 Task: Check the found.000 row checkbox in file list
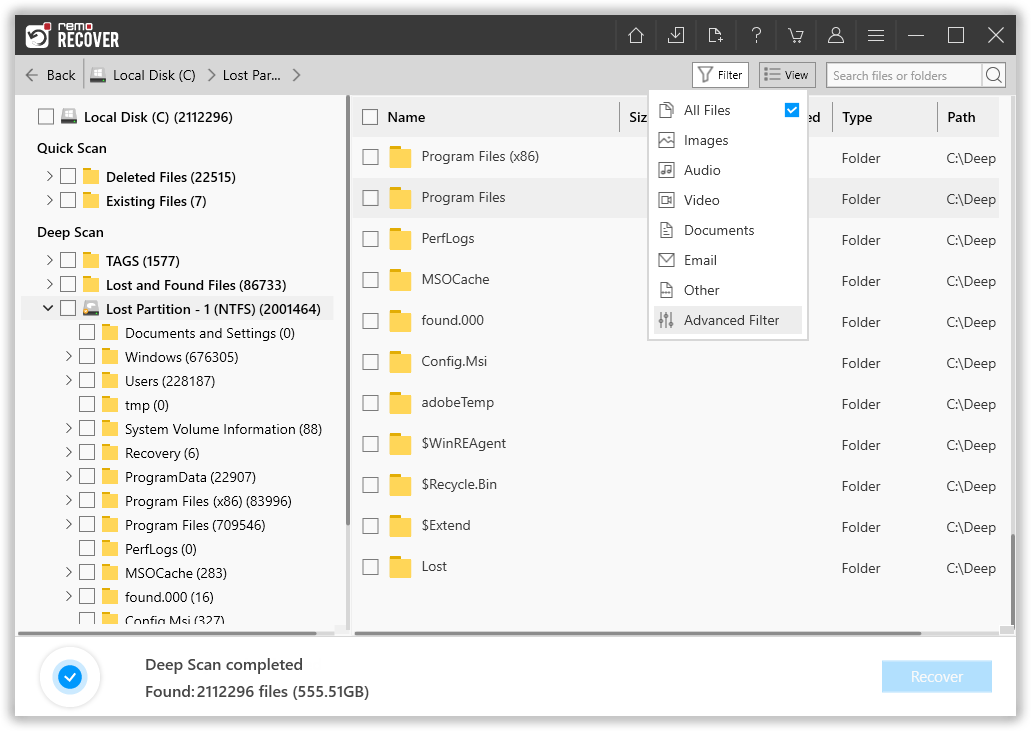(x=371, y=321)
